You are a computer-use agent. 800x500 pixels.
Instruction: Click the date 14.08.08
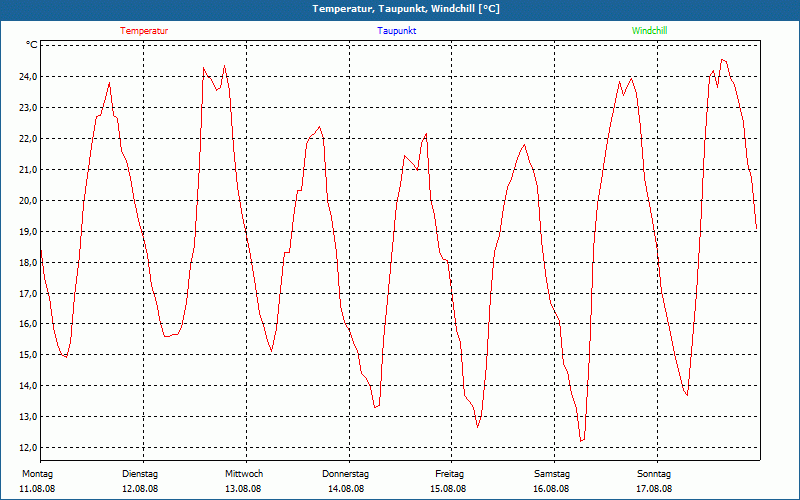pos(346,489)
